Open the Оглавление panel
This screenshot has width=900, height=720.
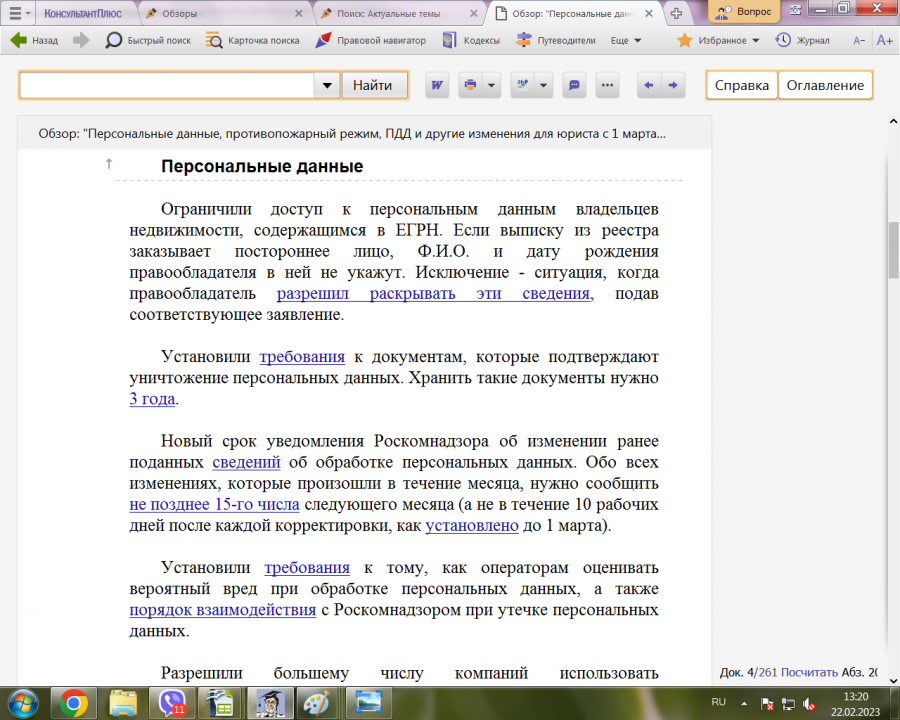[x=825, y=86]
